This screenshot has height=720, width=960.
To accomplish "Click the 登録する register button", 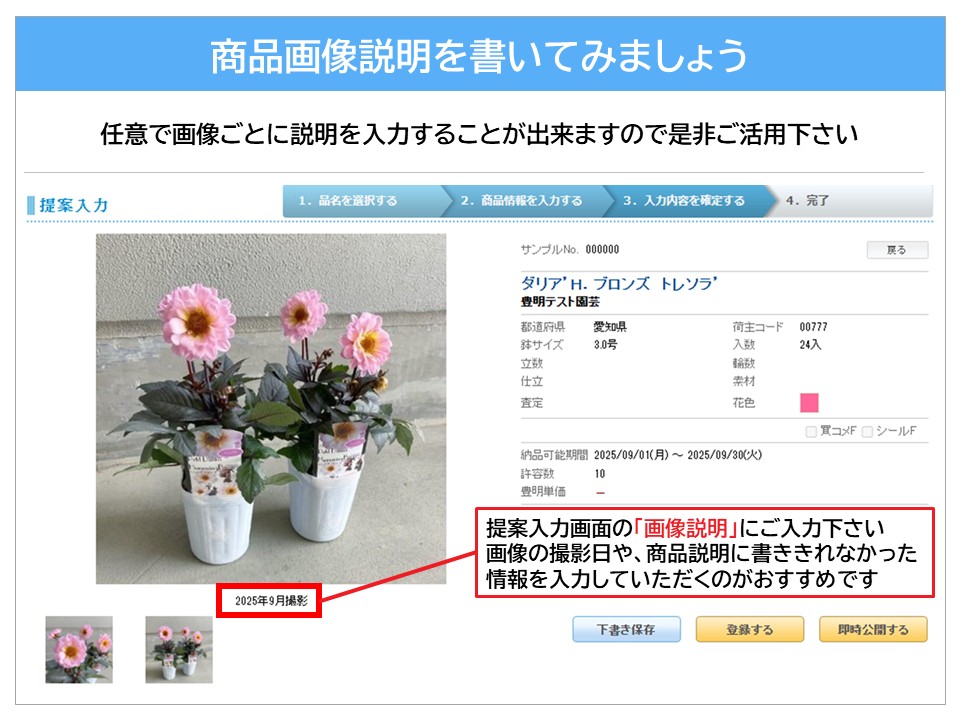I will pyautogui.click(x=749, y=629).
